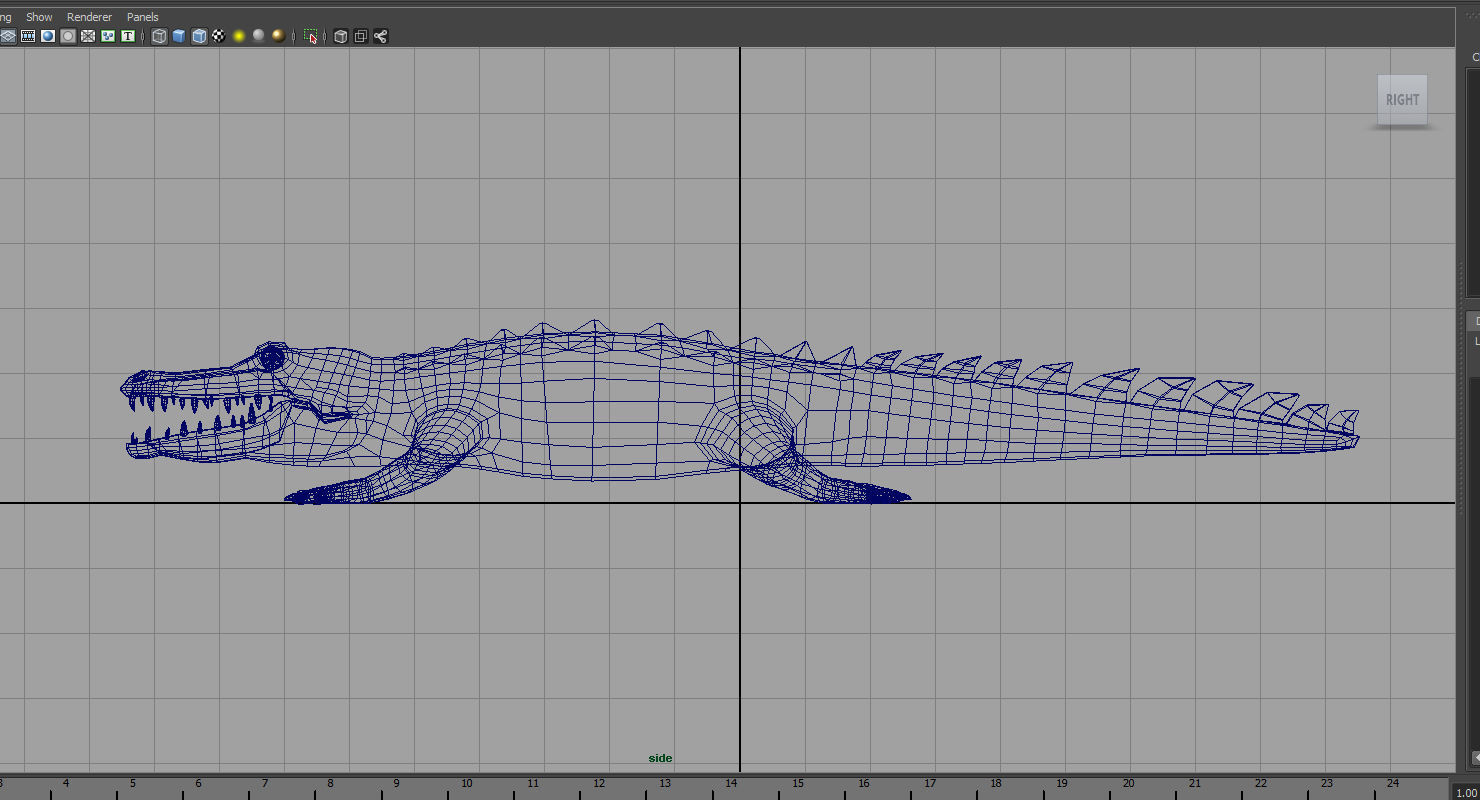Toggle the safe title T icon
The width and height of the screenshot is (1480, 800).
pyautogui.click(x=128, y=36)
